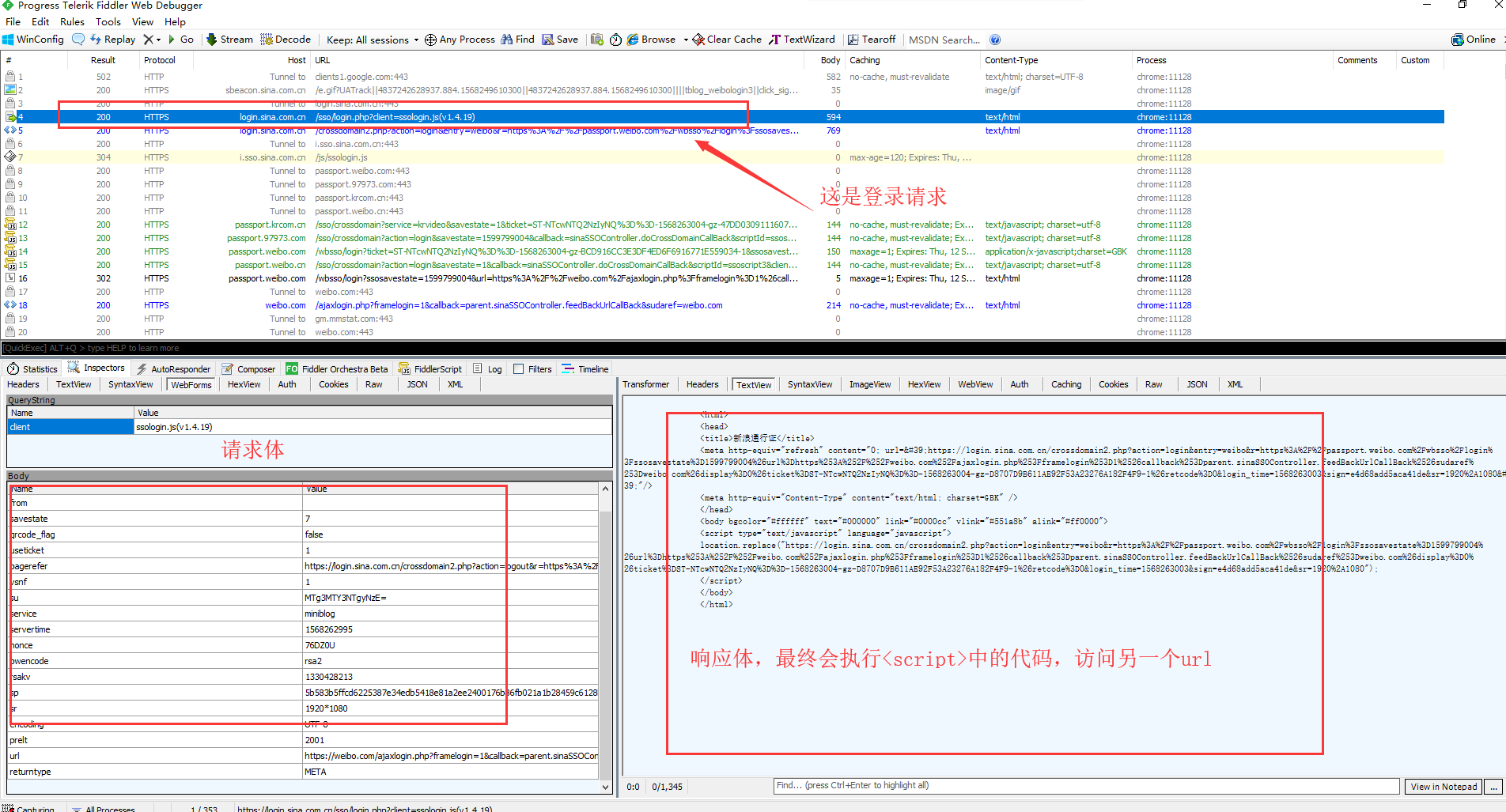Open Fiddler Orchestra Beta tab

[337, 369]
